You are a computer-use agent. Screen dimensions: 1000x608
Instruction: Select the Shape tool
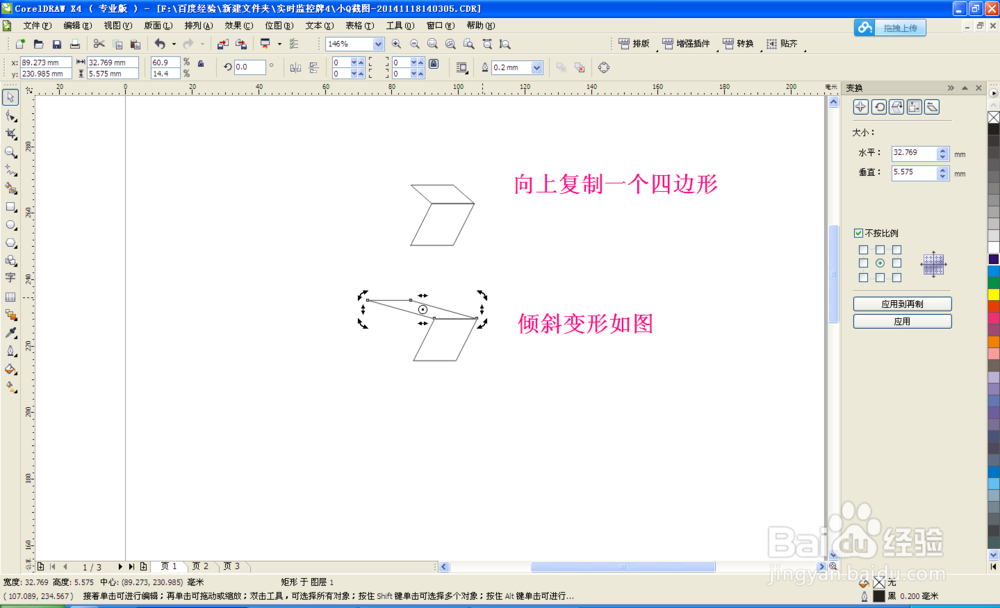point(11,116)
